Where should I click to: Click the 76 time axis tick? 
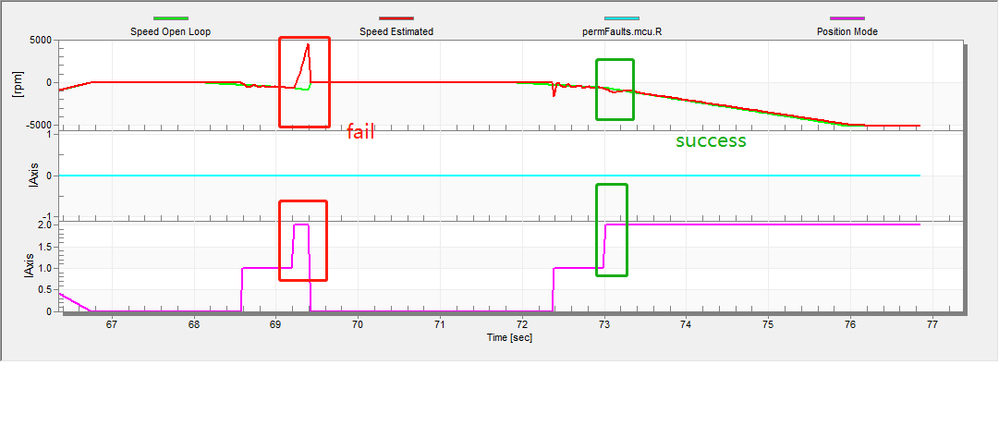click(x=850, y=325)
